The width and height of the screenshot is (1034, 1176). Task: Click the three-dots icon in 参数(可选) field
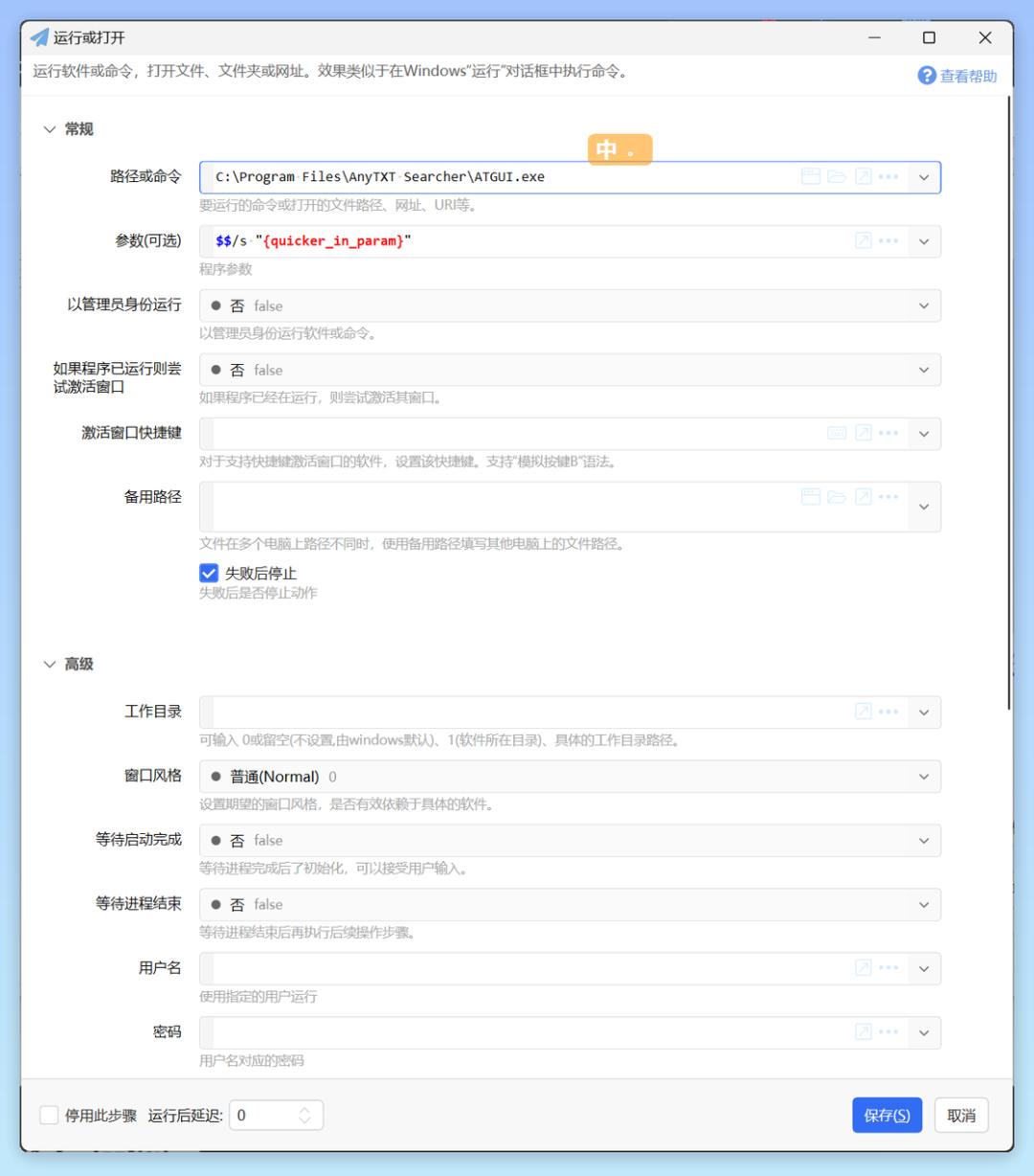coord(888,241)
